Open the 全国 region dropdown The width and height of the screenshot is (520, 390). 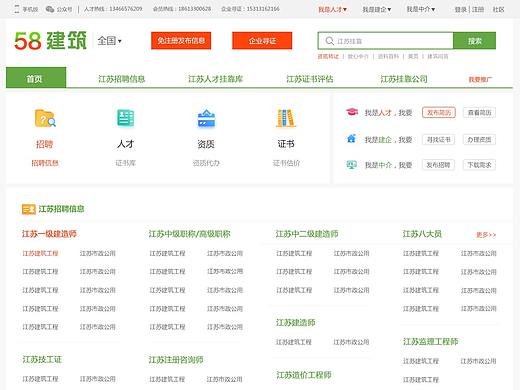109,41
